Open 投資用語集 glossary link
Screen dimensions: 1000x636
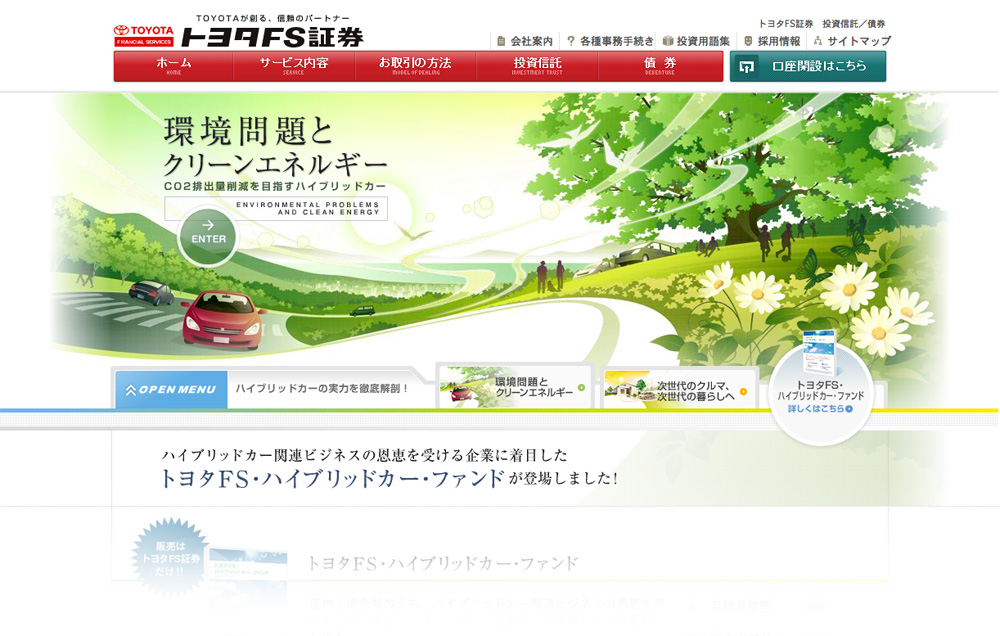point(703,41)
